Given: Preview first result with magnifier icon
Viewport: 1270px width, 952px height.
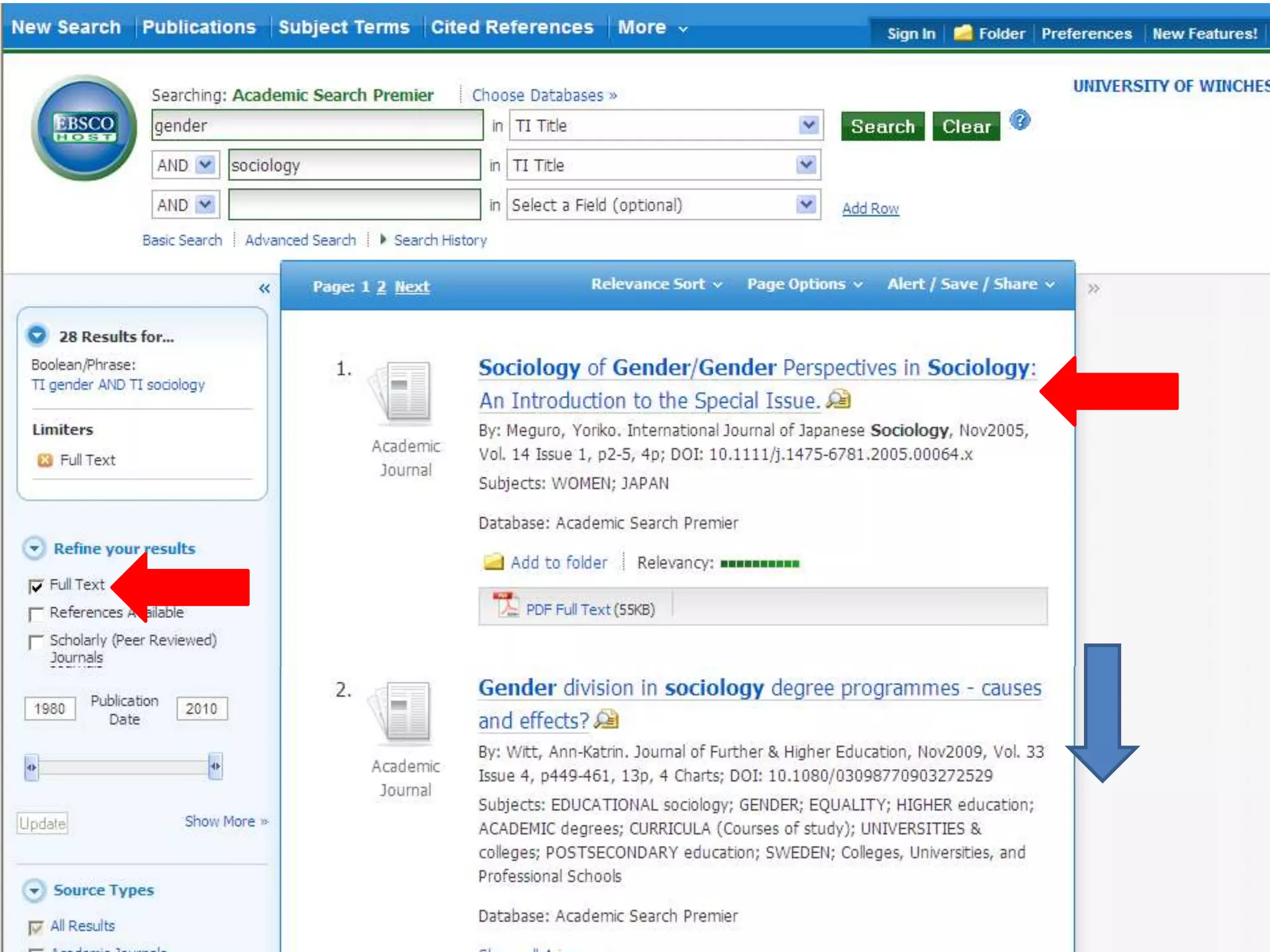Looking at the screenshot, I should (838, 400).
